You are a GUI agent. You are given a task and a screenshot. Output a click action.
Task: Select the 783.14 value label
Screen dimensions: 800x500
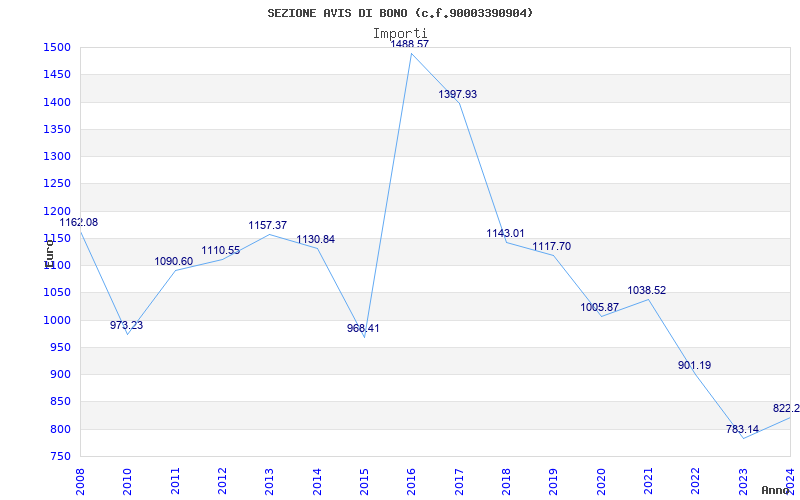[742, 429]
